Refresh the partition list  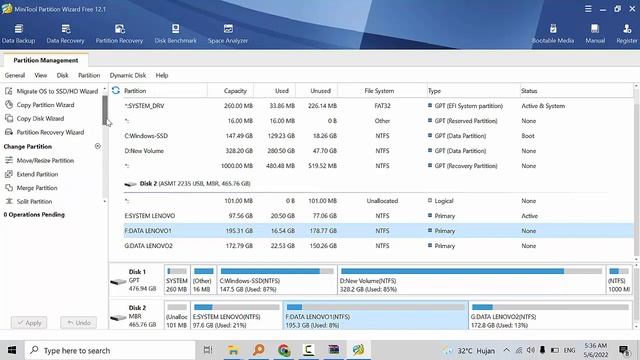(x=116, y=90)
